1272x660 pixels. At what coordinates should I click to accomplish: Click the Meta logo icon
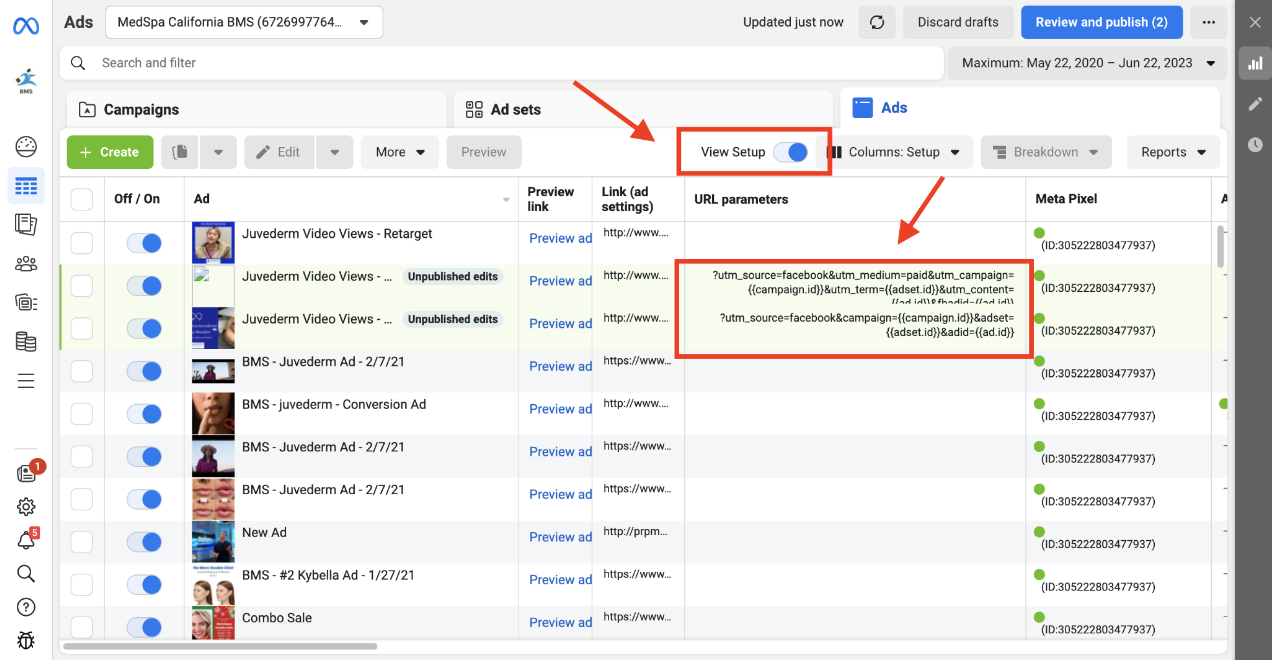click(x=26, y=26)
